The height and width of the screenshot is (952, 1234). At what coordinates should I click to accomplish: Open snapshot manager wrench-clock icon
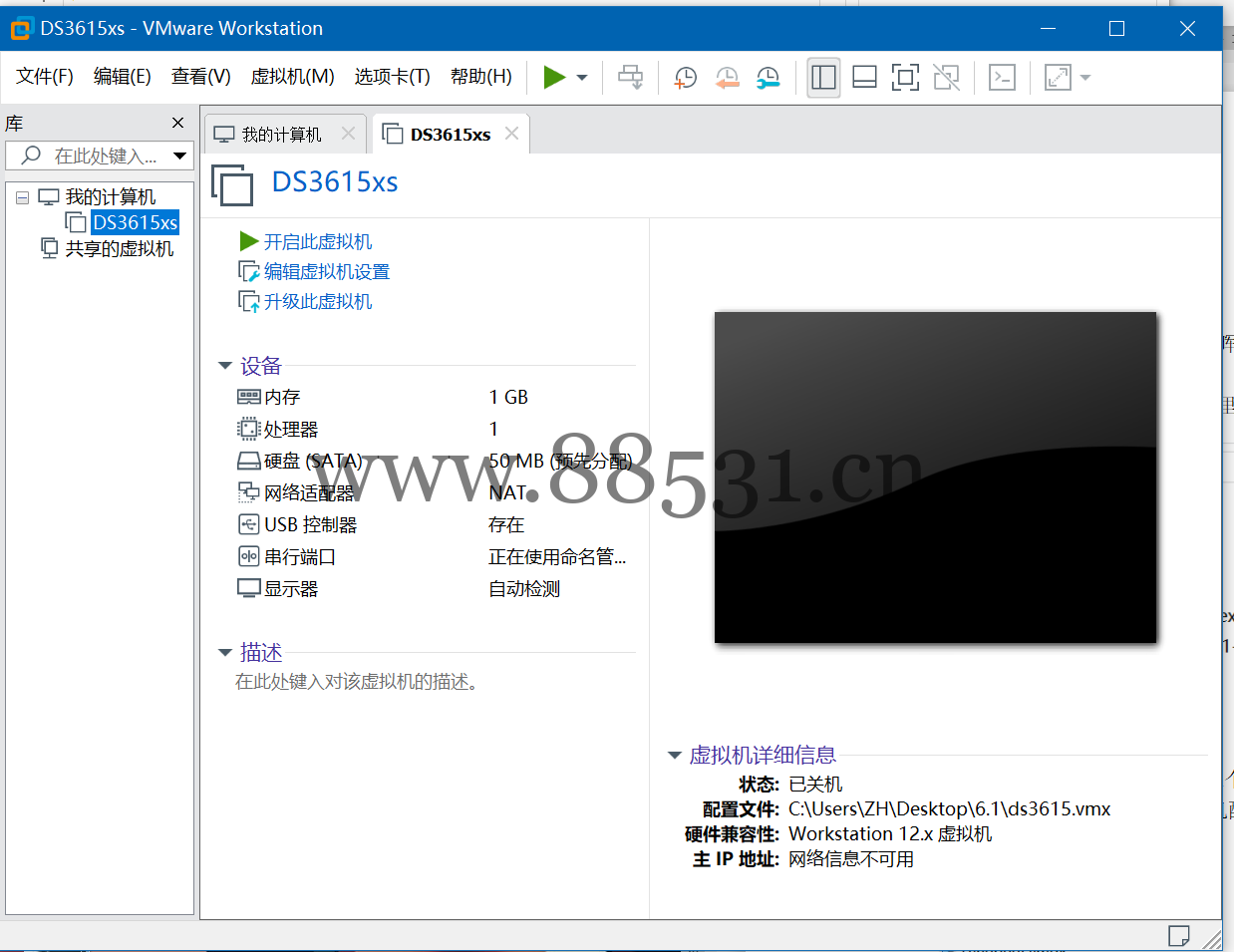point(769,78)
